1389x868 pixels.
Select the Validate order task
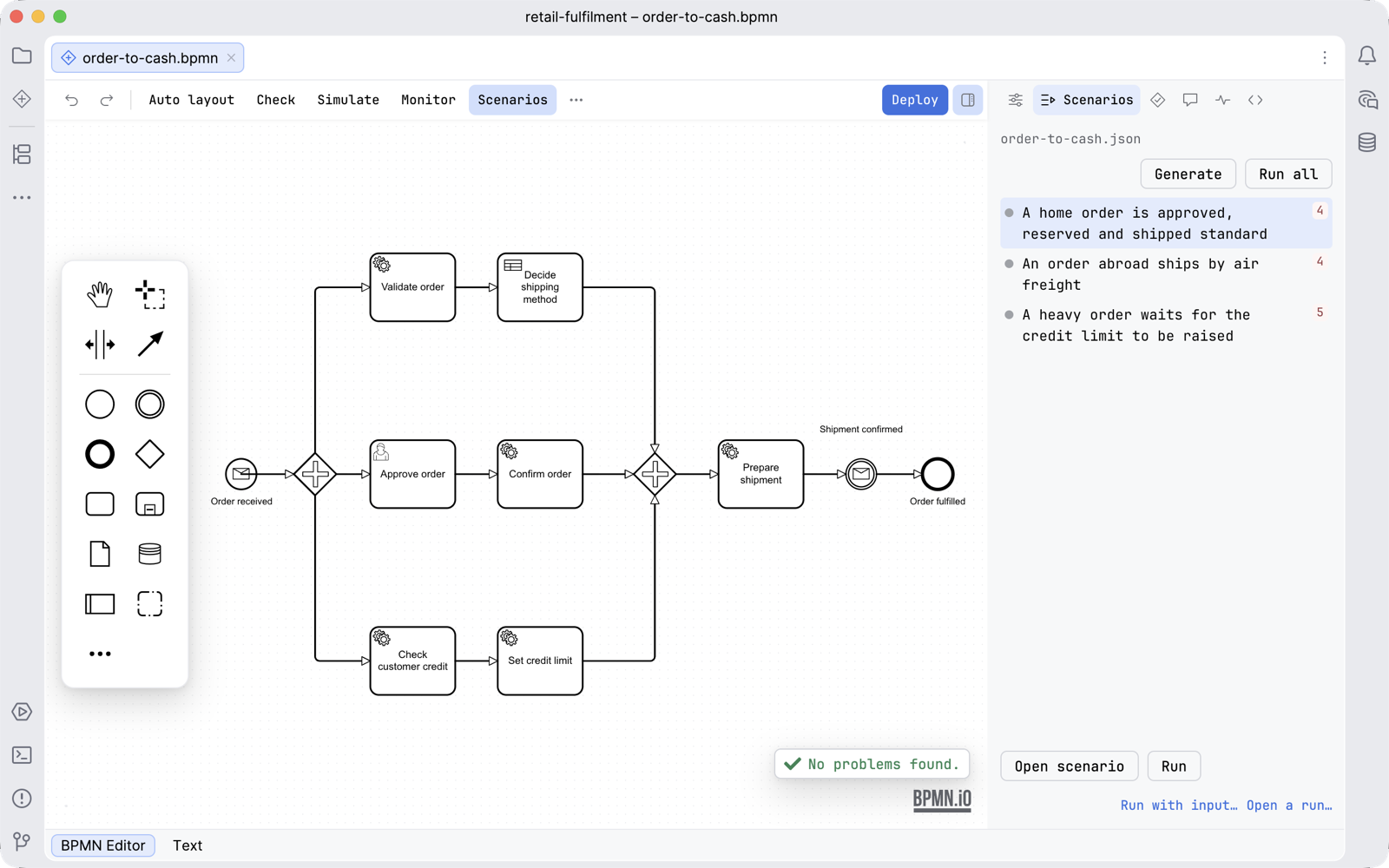pyautogui.click(x=412, y=287)
